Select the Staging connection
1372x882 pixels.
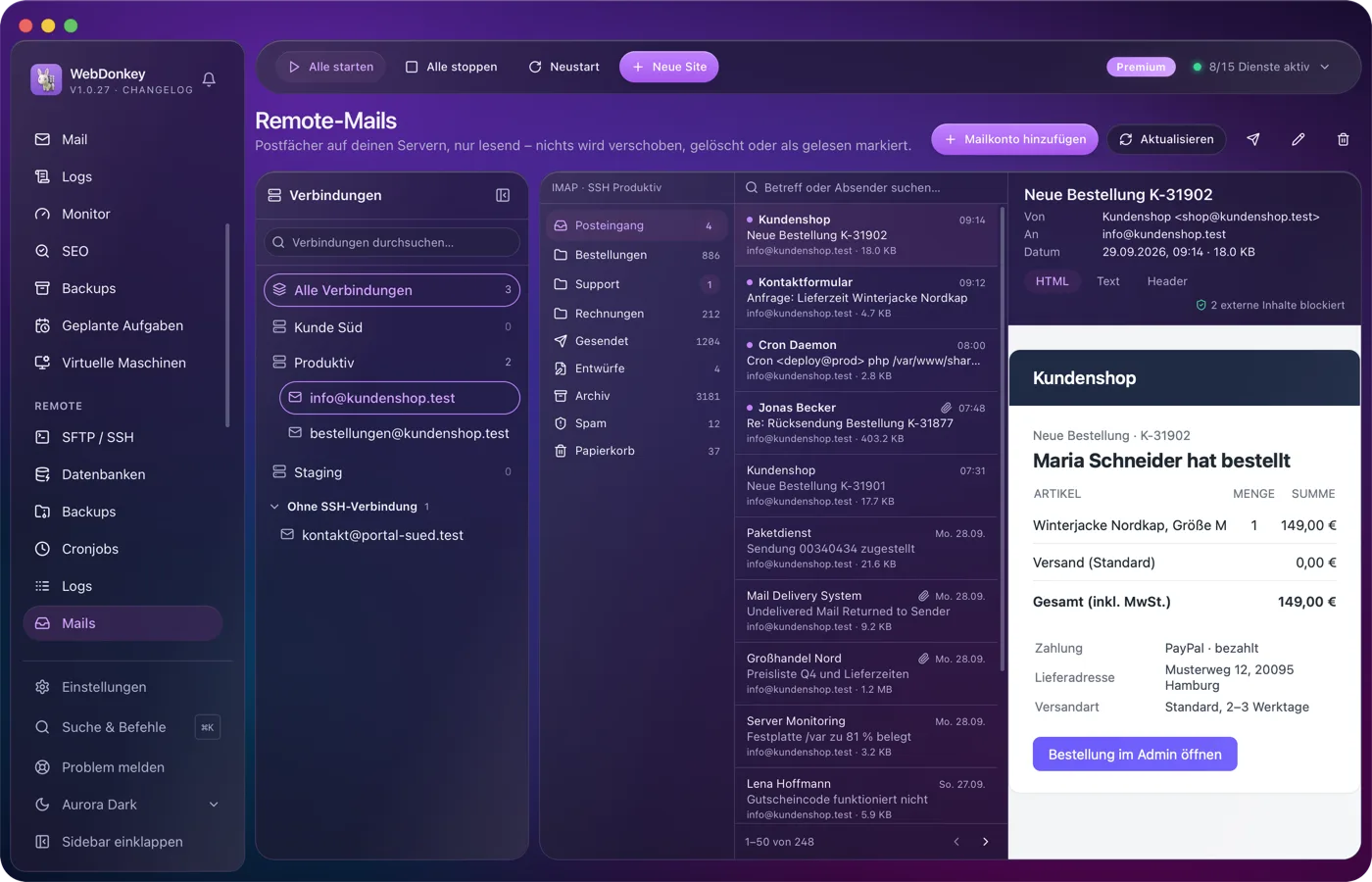pos(392,472)
